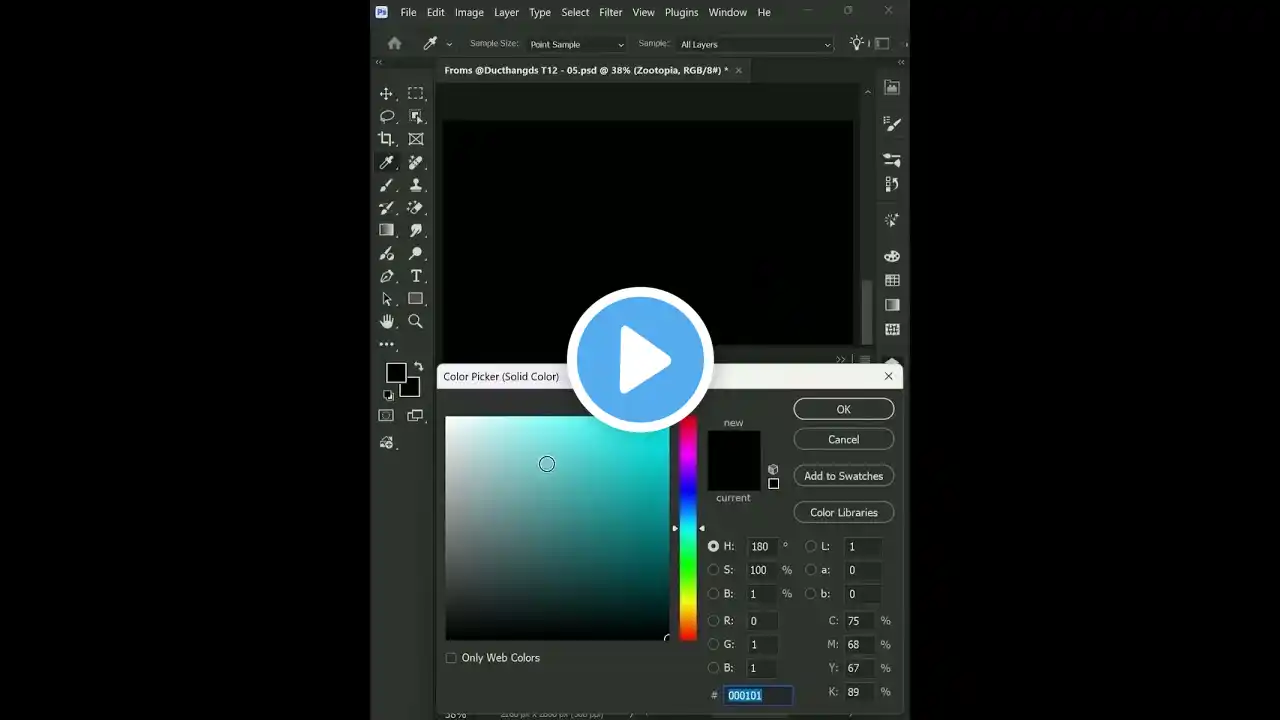1280x720 pixels.
Task: Click the Cancel button
Action: (844, 439)
